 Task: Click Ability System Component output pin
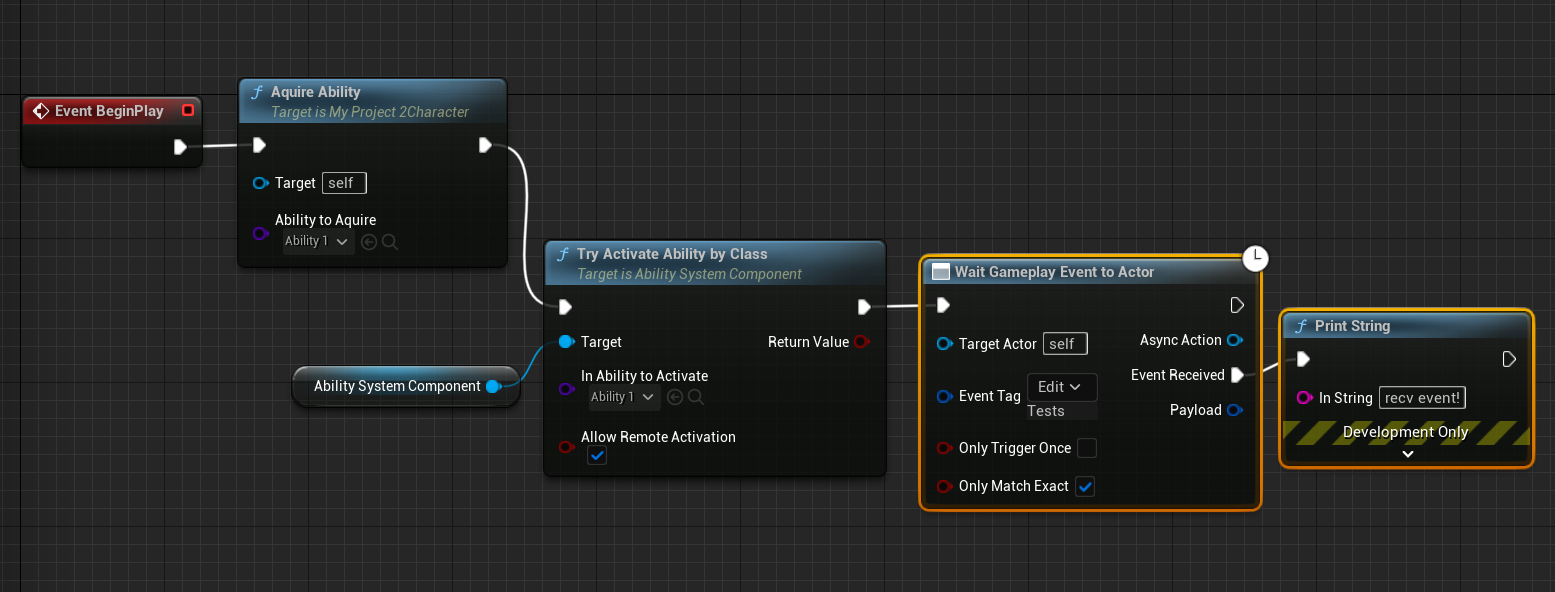tap(493, 386)
